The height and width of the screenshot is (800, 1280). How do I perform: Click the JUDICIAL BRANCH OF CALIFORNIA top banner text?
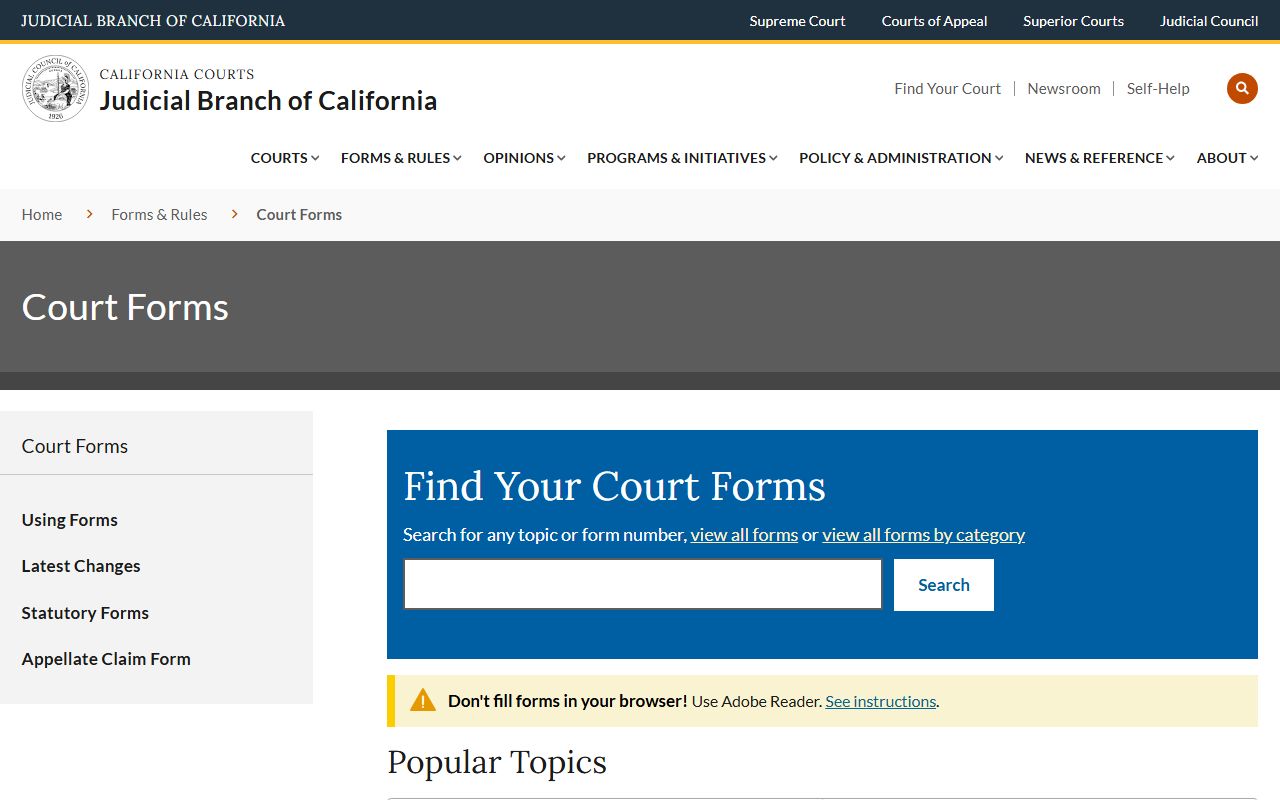click(x=153, y=21)
